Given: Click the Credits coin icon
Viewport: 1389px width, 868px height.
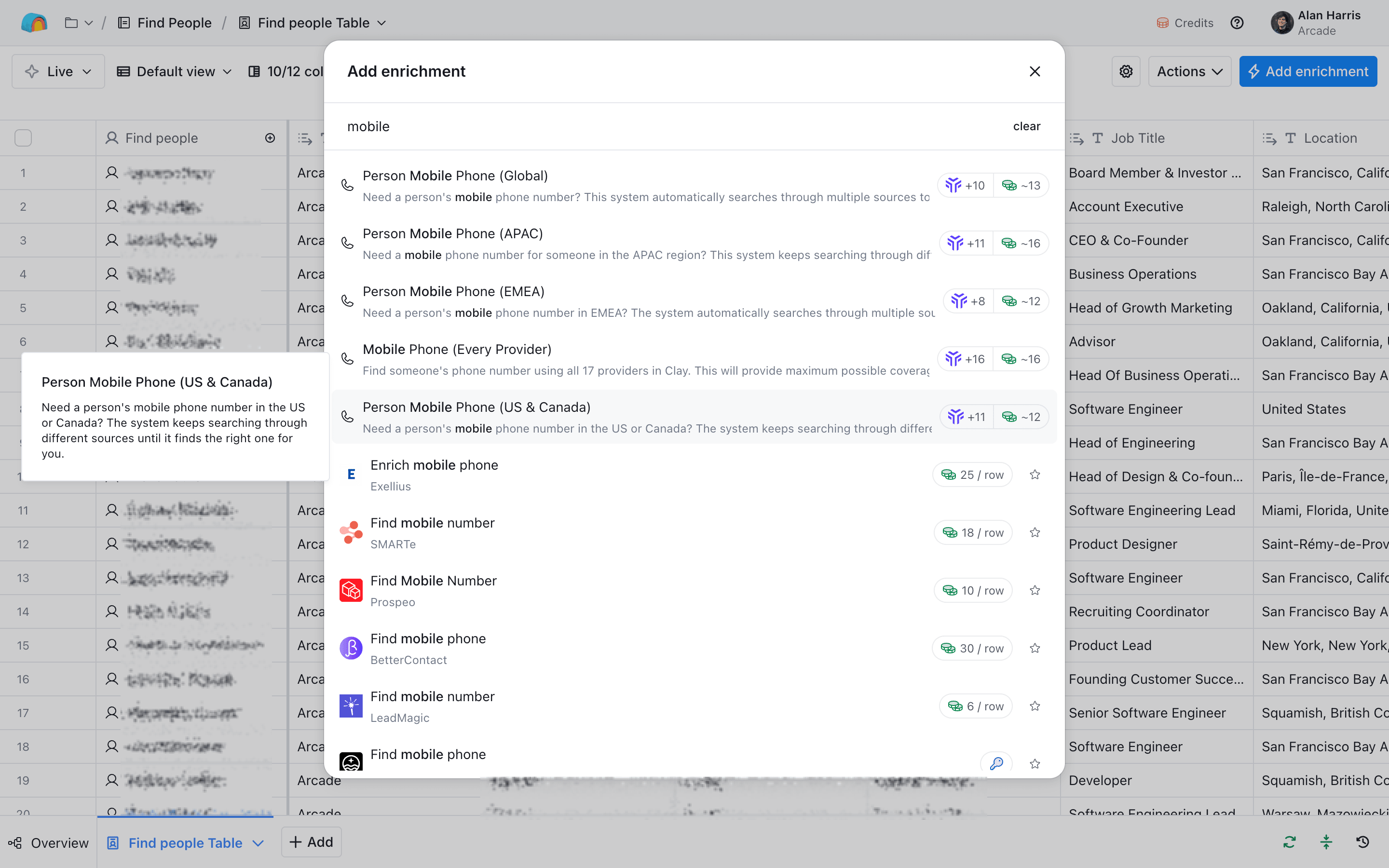Looking at the screenshot, I should pos(1162,23).
